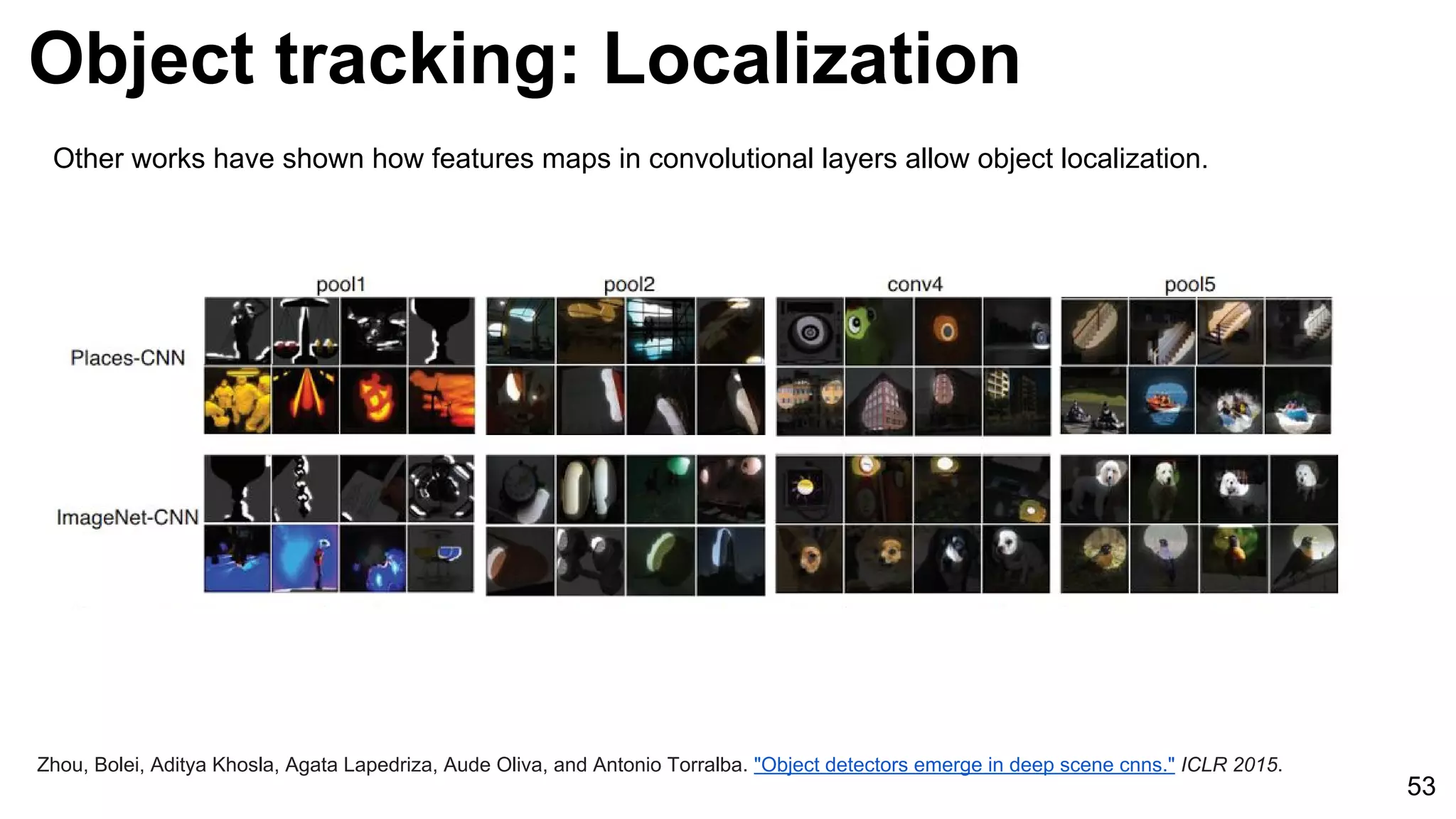
Task: Select the ImageNet-CNN pool5 dogs and birds grid
Action: 1199,524
